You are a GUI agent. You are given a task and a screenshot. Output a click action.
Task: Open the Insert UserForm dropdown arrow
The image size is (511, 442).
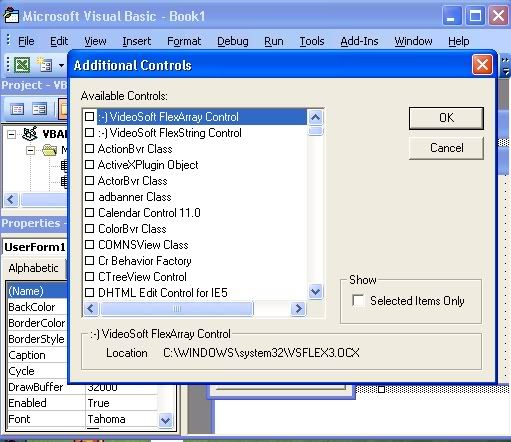[61, 65]
